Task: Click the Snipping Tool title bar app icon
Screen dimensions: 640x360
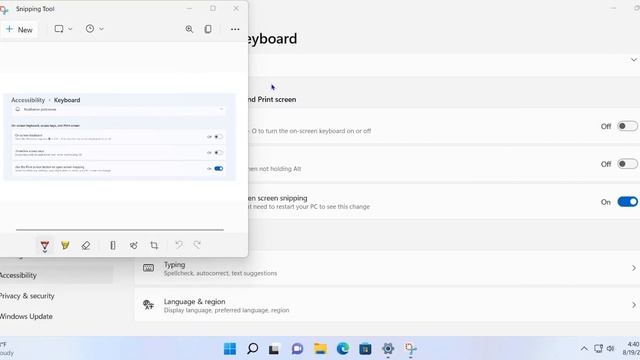Action: point(4,9)
